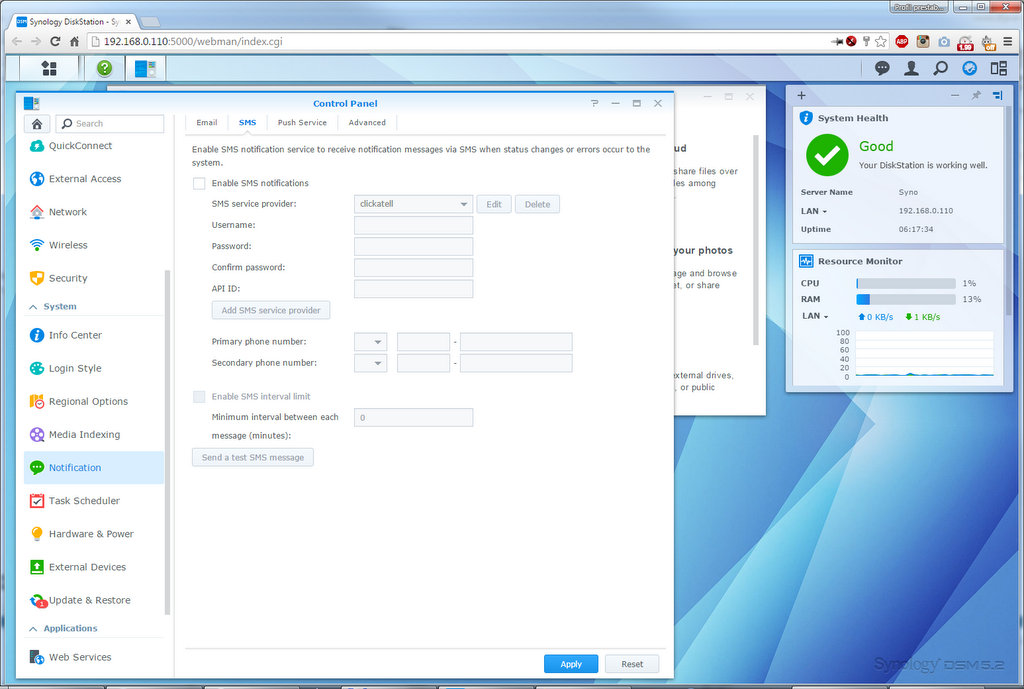
Task: Go to Control Panel home
Action: [37, 123]
